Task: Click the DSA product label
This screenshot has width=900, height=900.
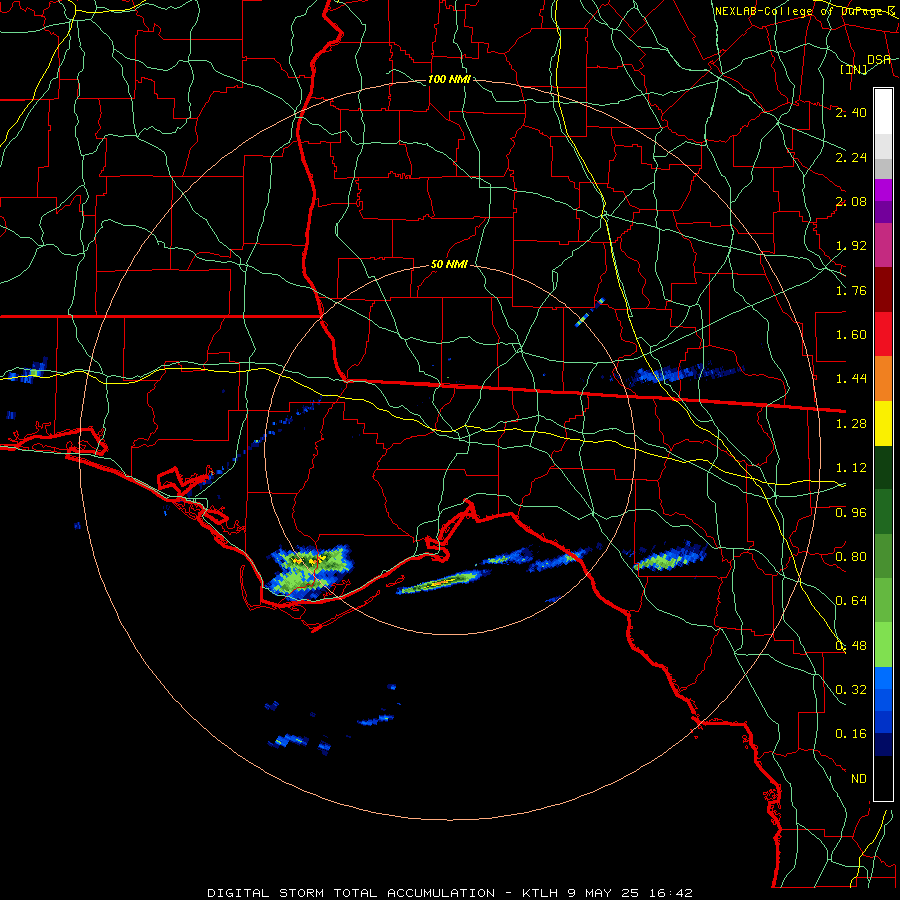Action: (x=879, y=60)
